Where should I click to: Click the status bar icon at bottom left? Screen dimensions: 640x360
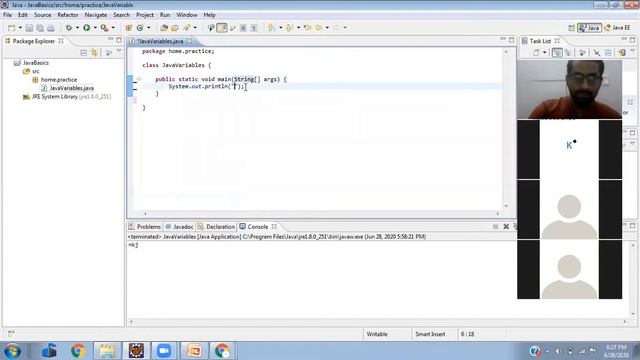point(11,334)
